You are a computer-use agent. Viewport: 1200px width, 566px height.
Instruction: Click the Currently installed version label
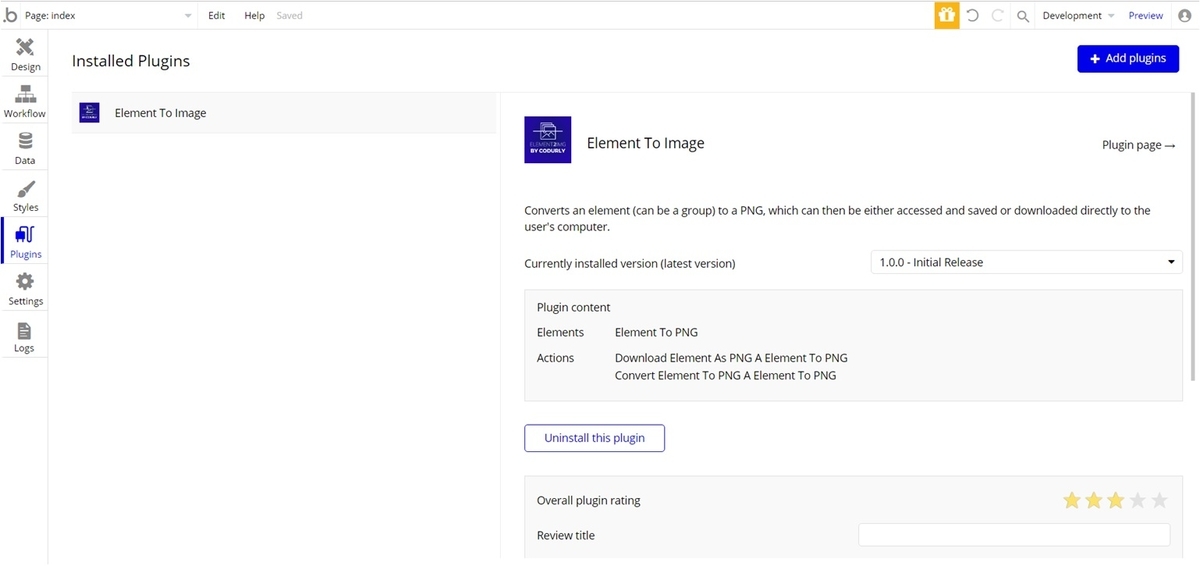tap(630, 263)
